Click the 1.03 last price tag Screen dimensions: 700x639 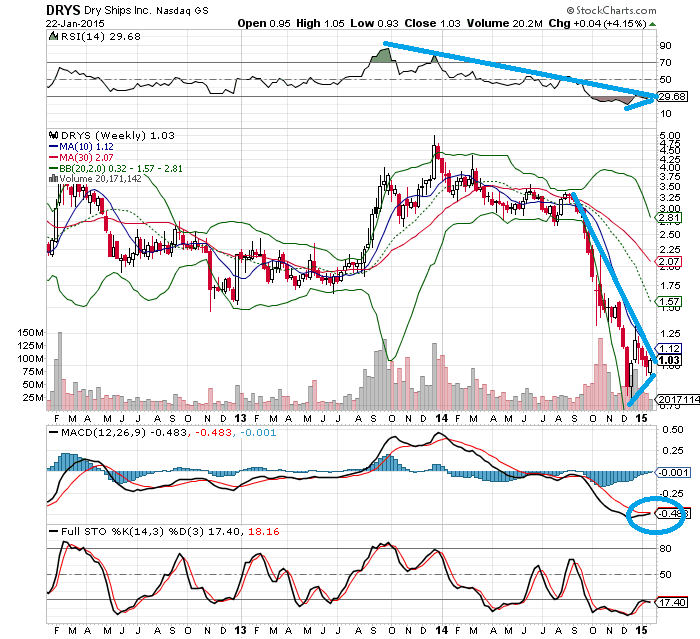coord(669,360)
